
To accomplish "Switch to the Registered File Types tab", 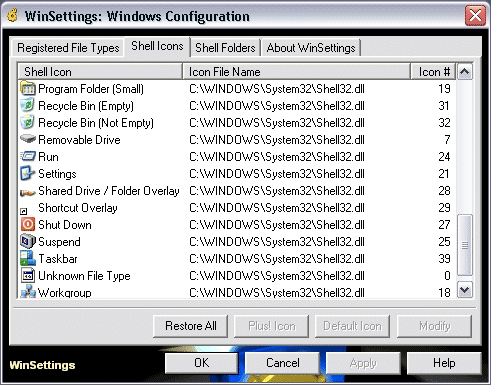I will [x=68, y=48].
